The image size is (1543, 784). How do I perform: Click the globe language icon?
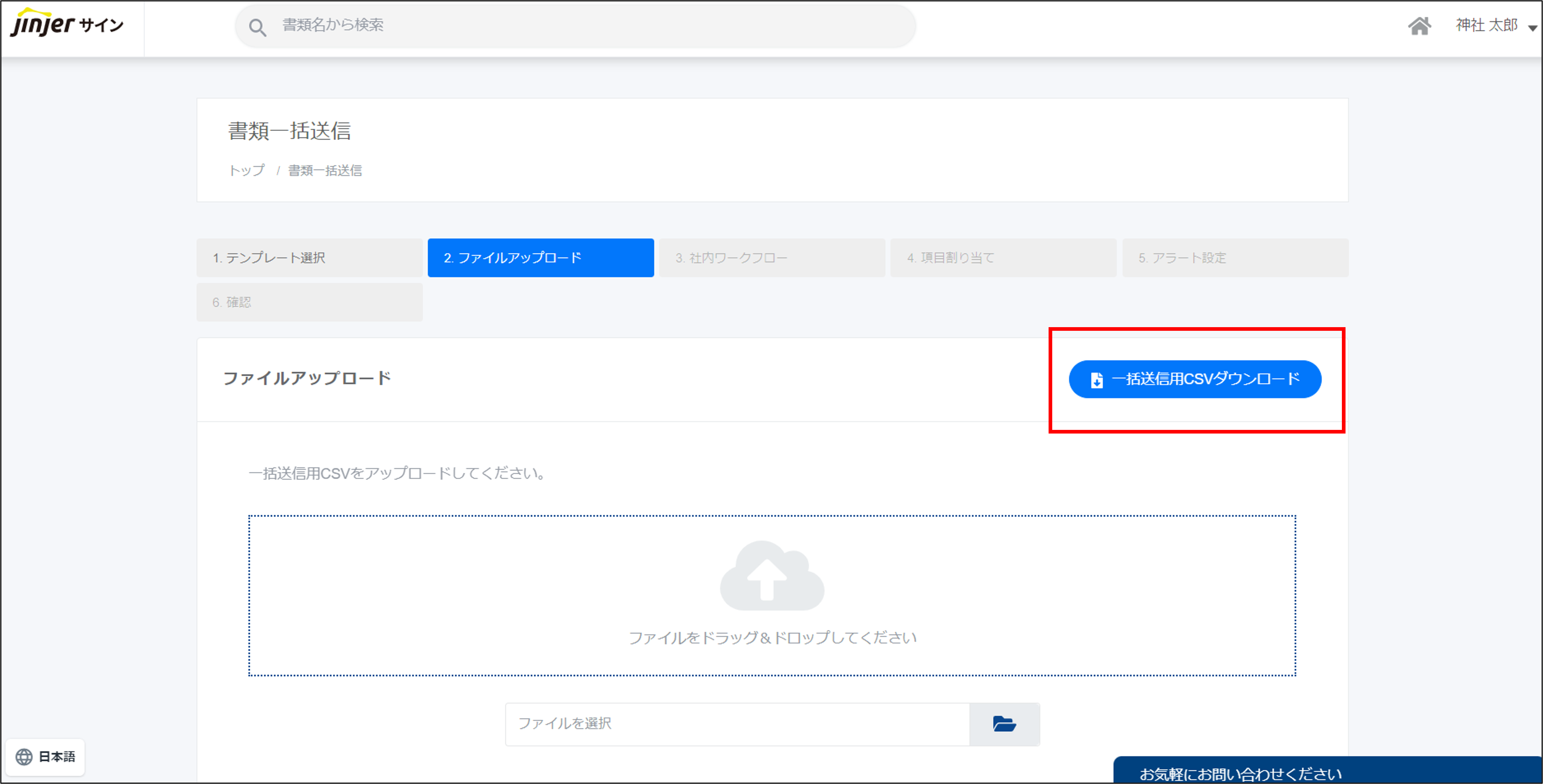[x=24, y=756]
